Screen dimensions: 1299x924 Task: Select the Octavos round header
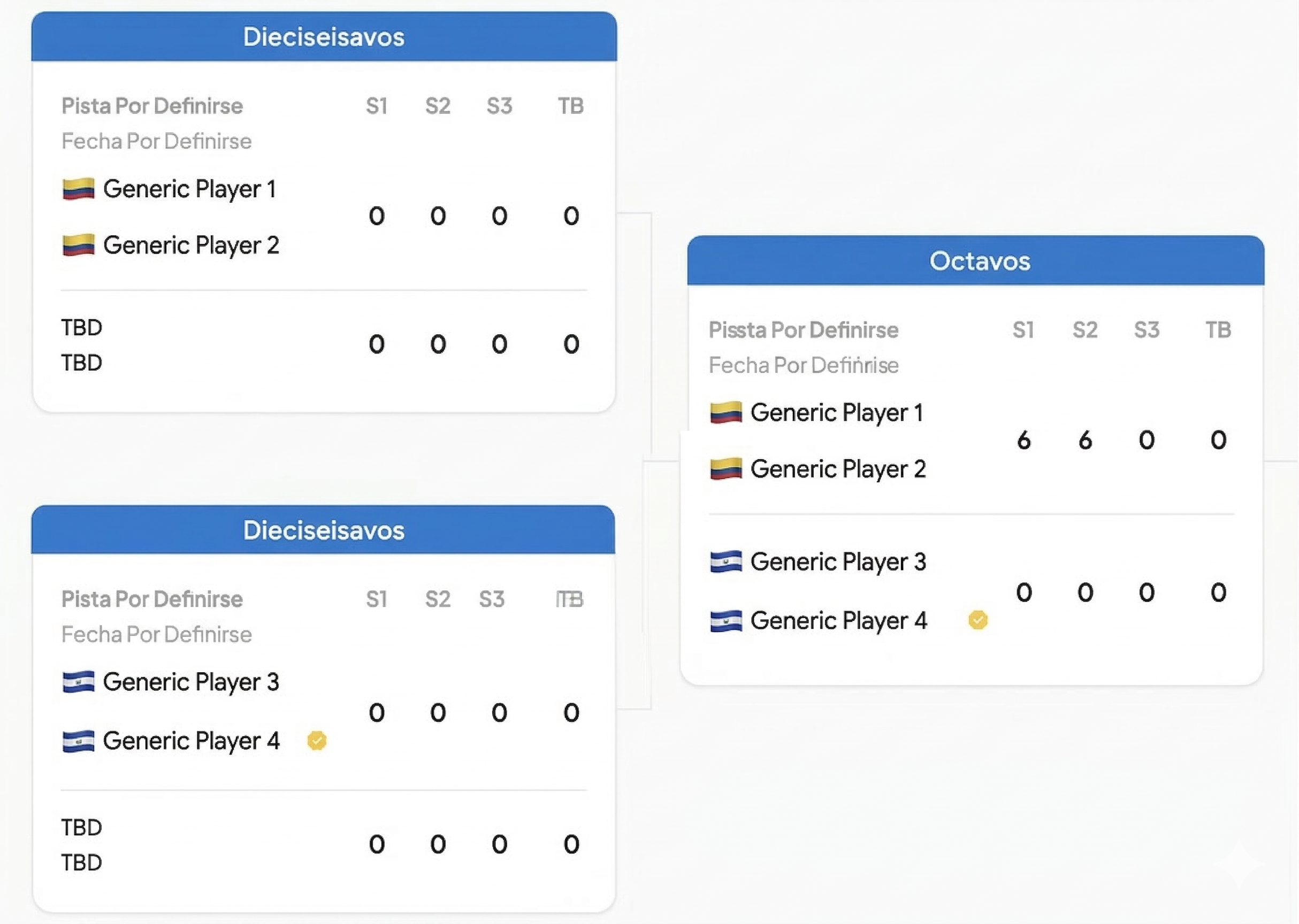click(x=979, y=261)
